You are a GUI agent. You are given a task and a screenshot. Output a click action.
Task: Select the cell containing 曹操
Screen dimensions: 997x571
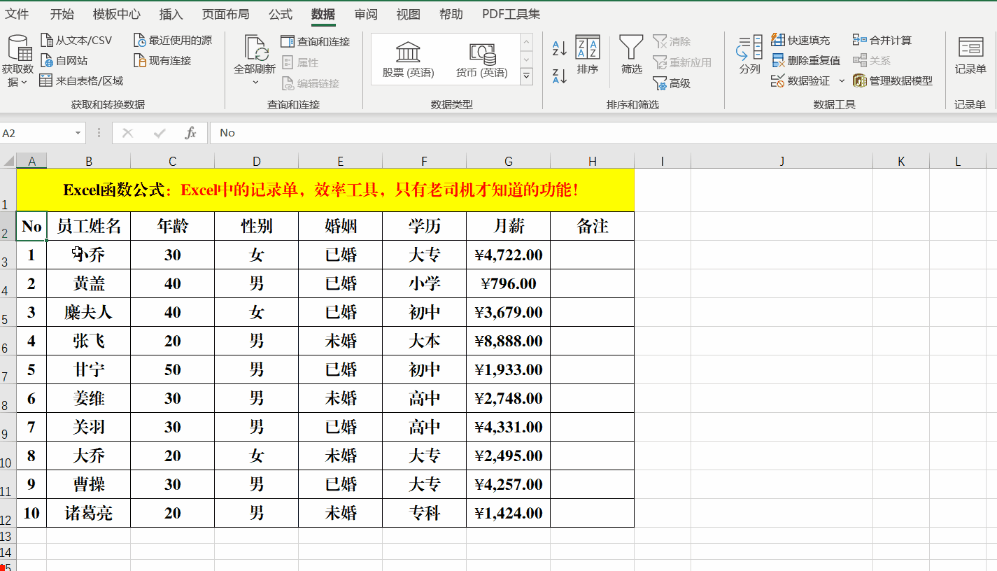tap(88, 485)
